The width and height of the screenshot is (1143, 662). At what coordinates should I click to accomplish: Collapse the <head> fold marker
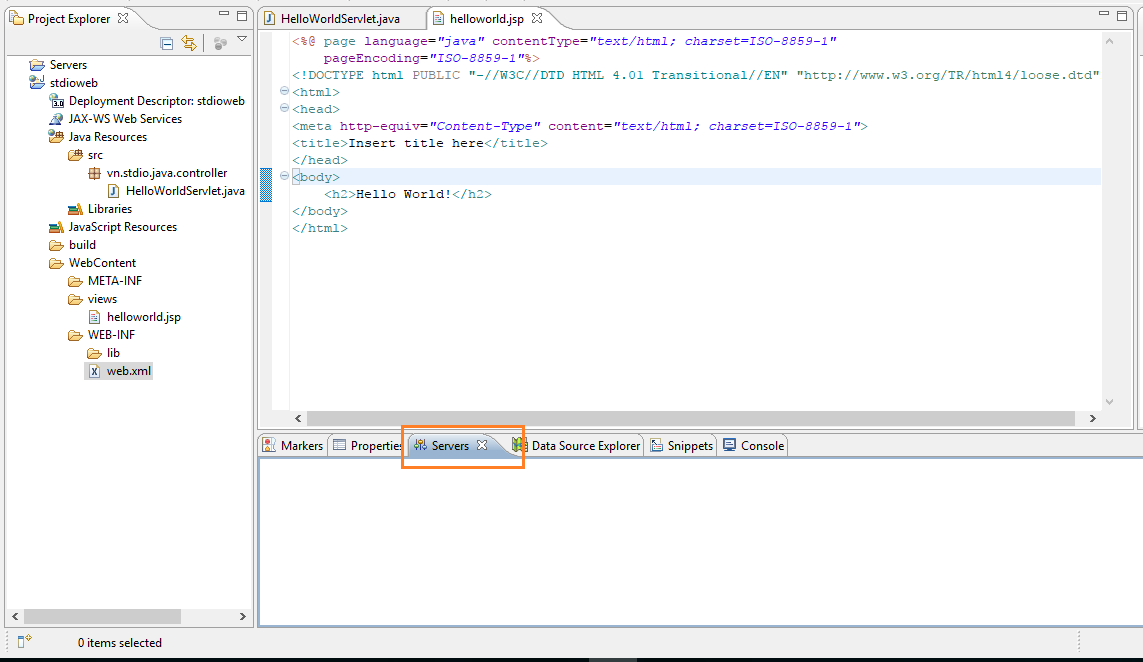point(284,108)
